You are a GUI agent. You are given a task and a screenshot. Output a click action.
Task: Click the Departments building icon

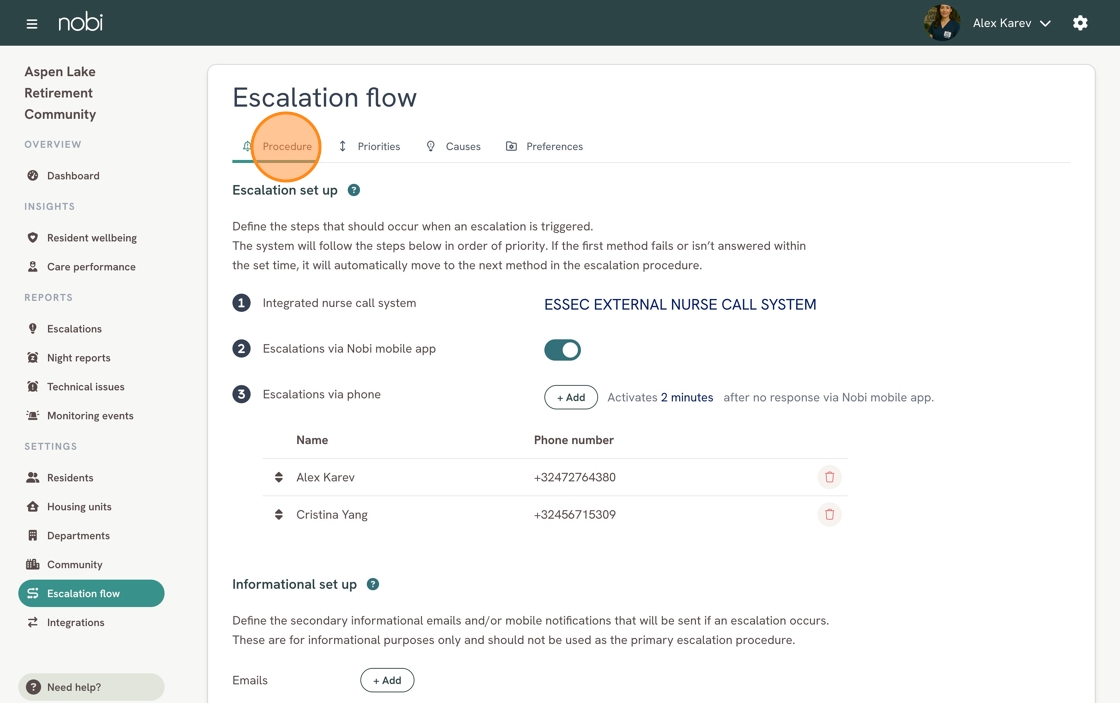coord(32,535)
